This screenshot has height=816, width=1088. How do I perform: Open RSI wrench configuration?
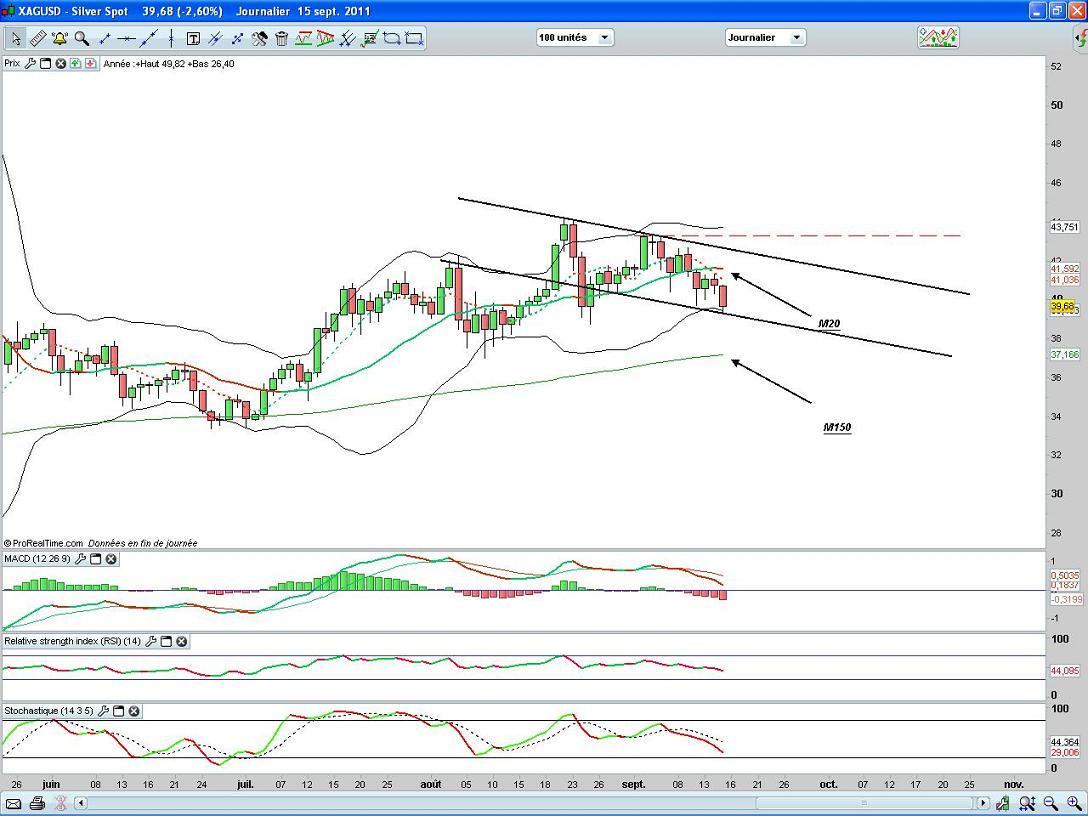(x=152, y=641)
